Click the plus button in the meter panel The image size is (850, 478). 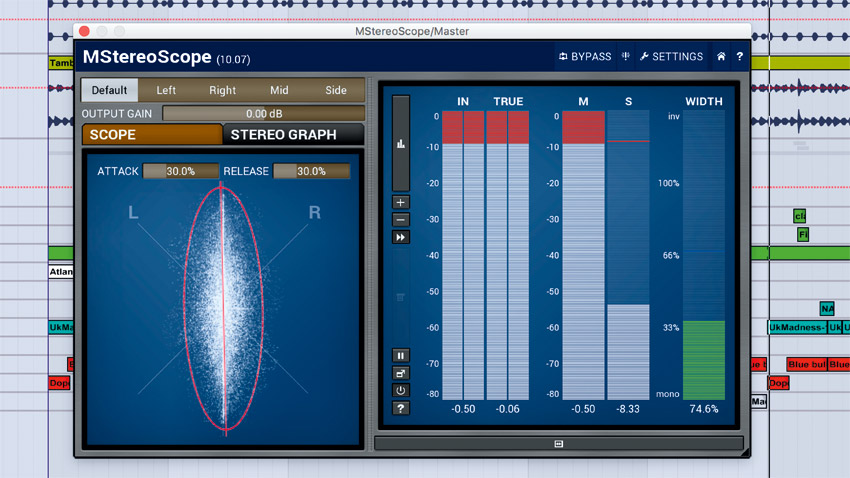[x=401, y=203]
